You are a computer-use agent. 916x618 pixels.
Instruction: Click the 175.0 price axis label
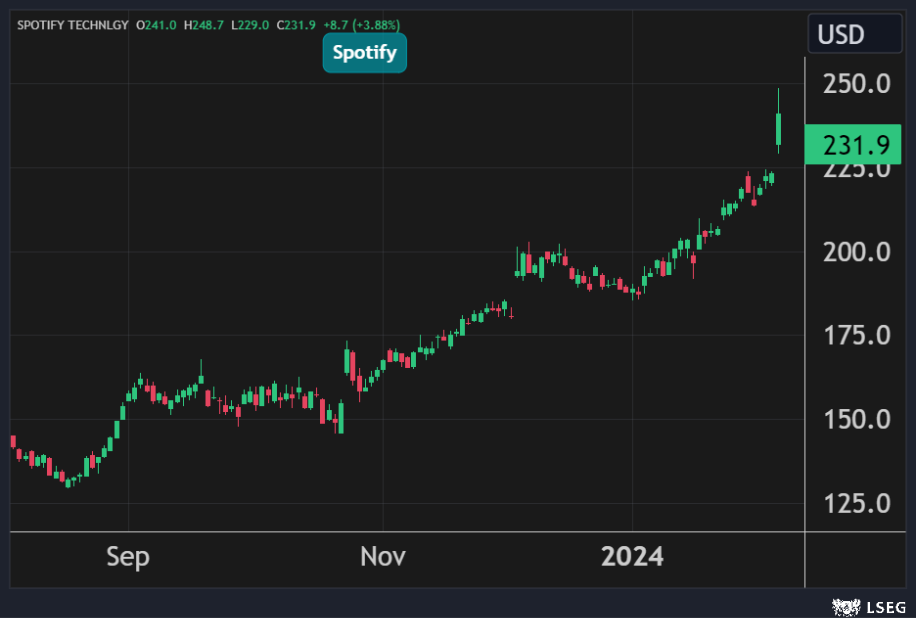tap(855, 335)
